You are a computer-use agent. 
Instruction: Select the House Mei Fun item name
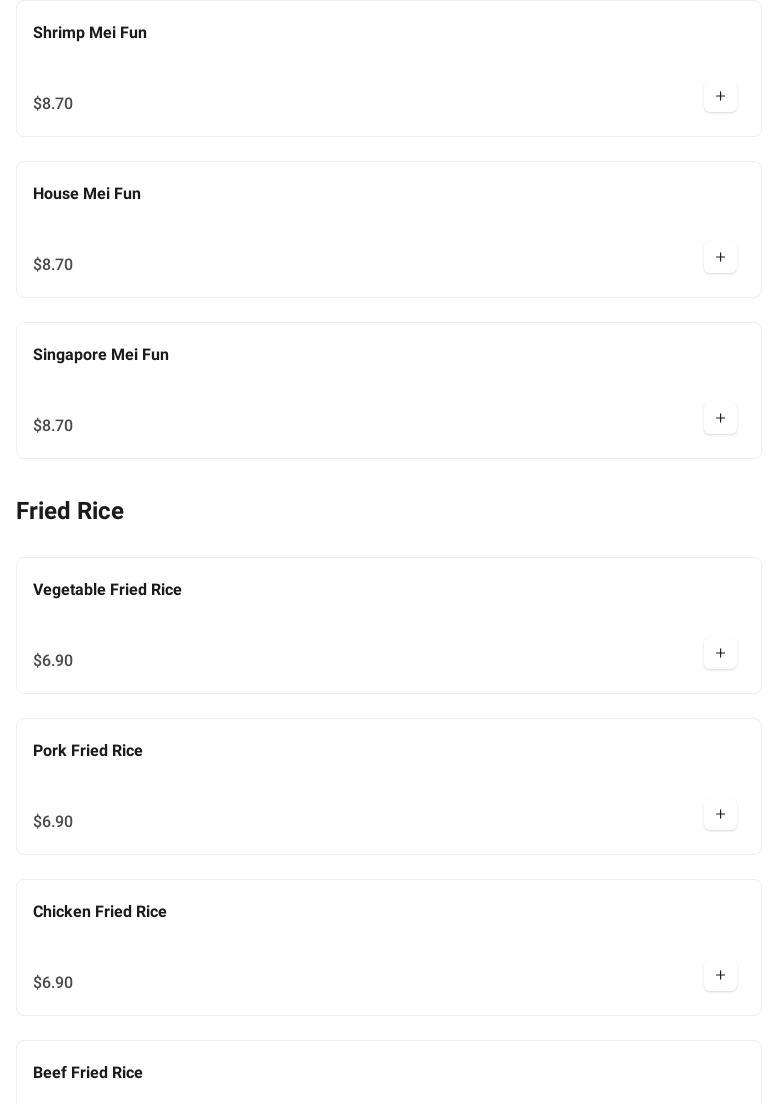point(87,194)
